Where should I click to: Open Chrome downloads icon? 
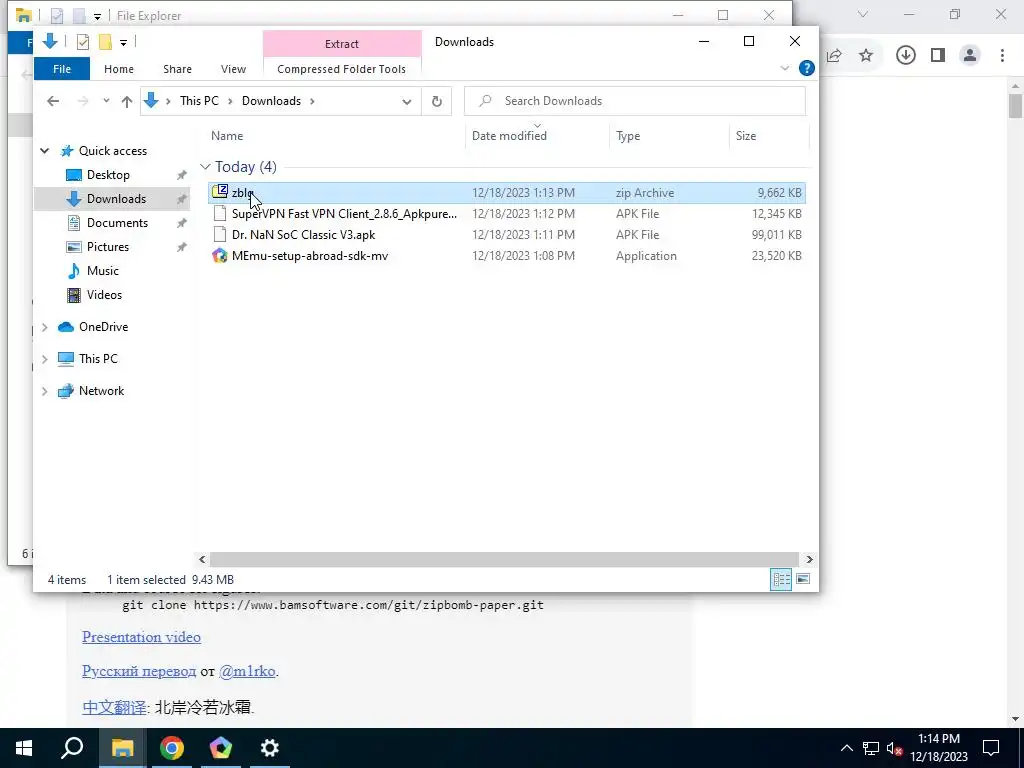tap(905, 56)
